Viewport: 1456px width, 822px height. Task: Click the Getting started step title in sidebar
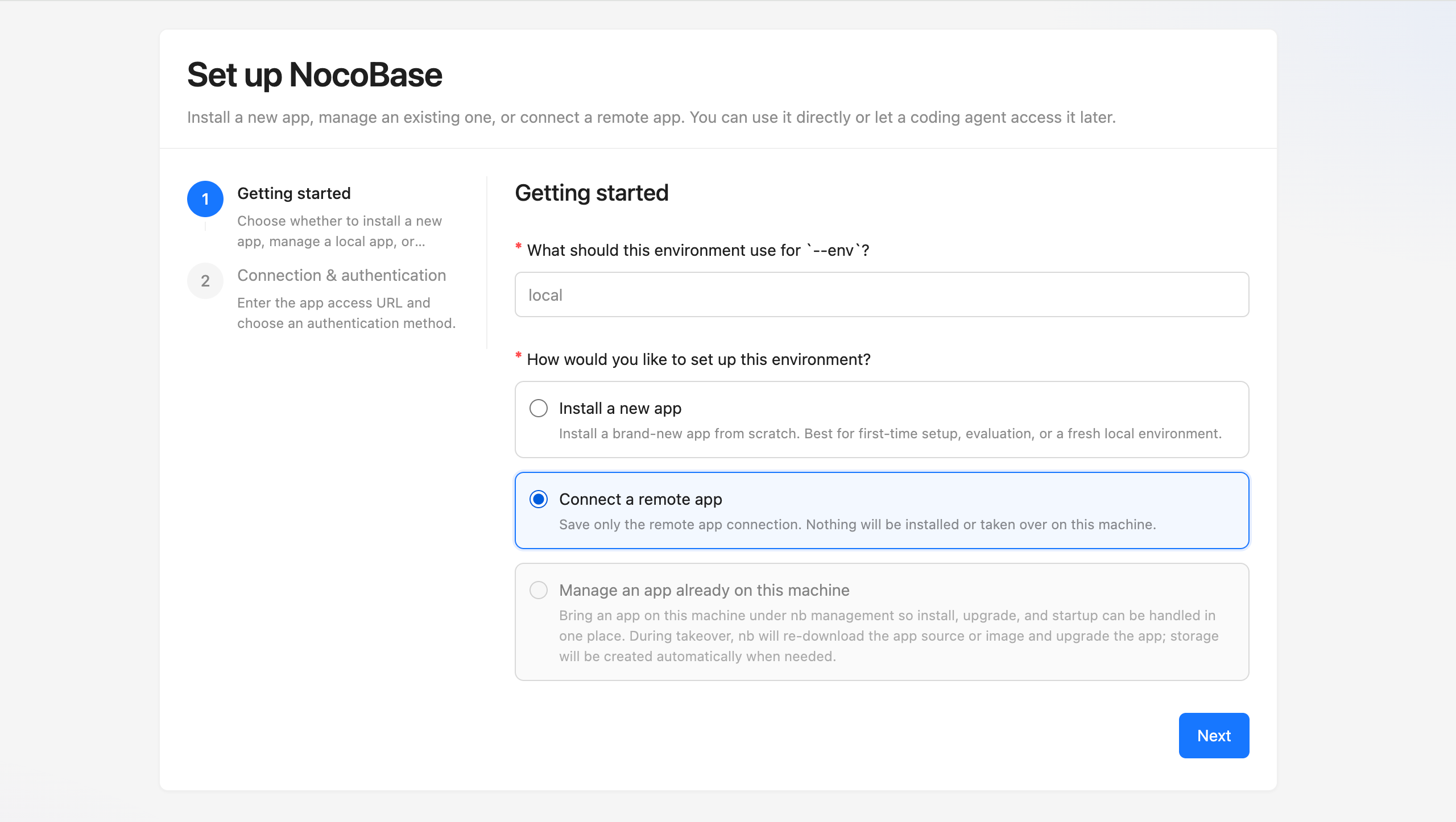pos(294,193)
